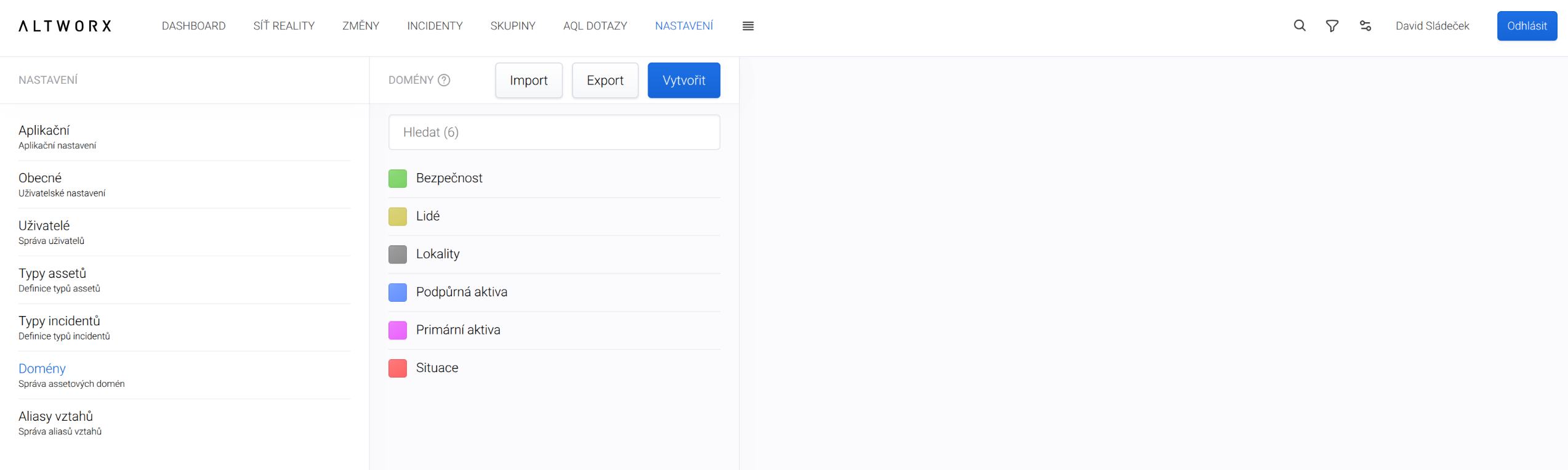Log out with the Odhlásit button
Viewport: 1568px width, 470px height.
pos(1526,26)
